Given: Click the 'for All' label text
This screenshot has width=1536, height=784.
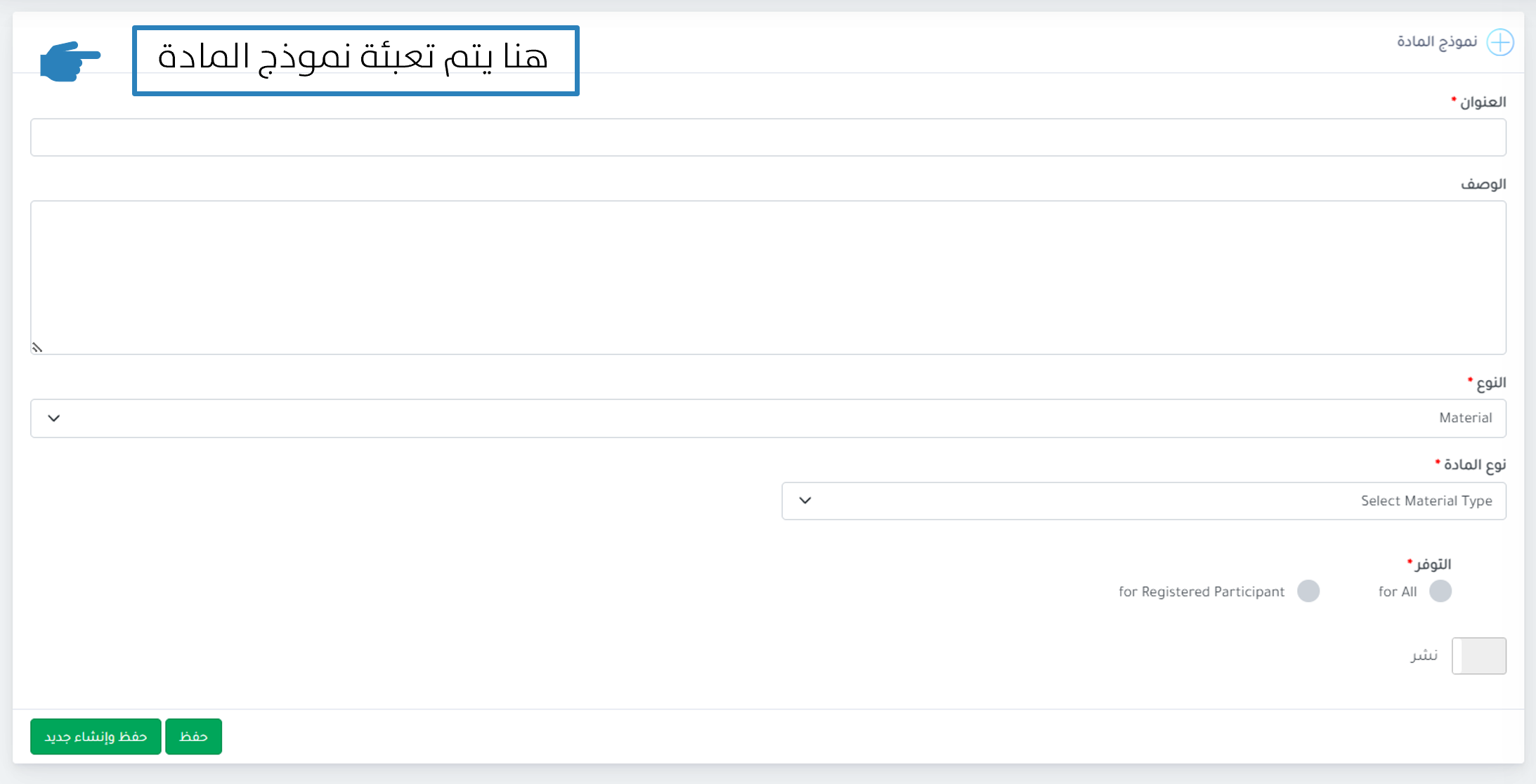Looking at the screenshot, I should point(1398,592).
